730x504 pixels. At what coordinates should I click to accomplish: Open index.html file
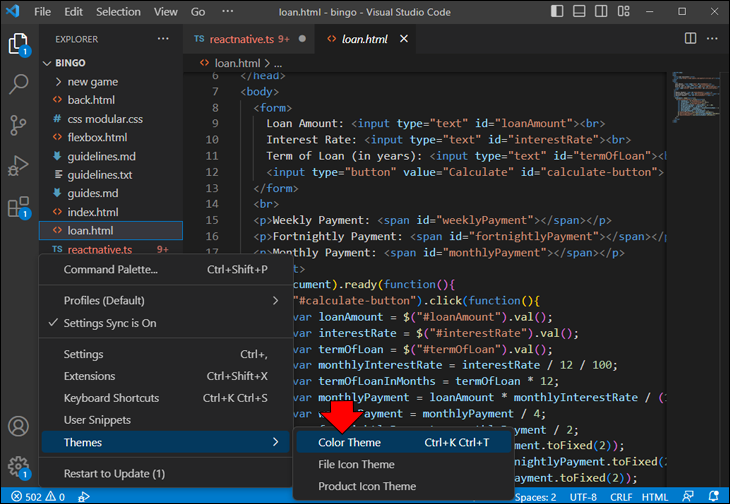click(x=111, y=212)
